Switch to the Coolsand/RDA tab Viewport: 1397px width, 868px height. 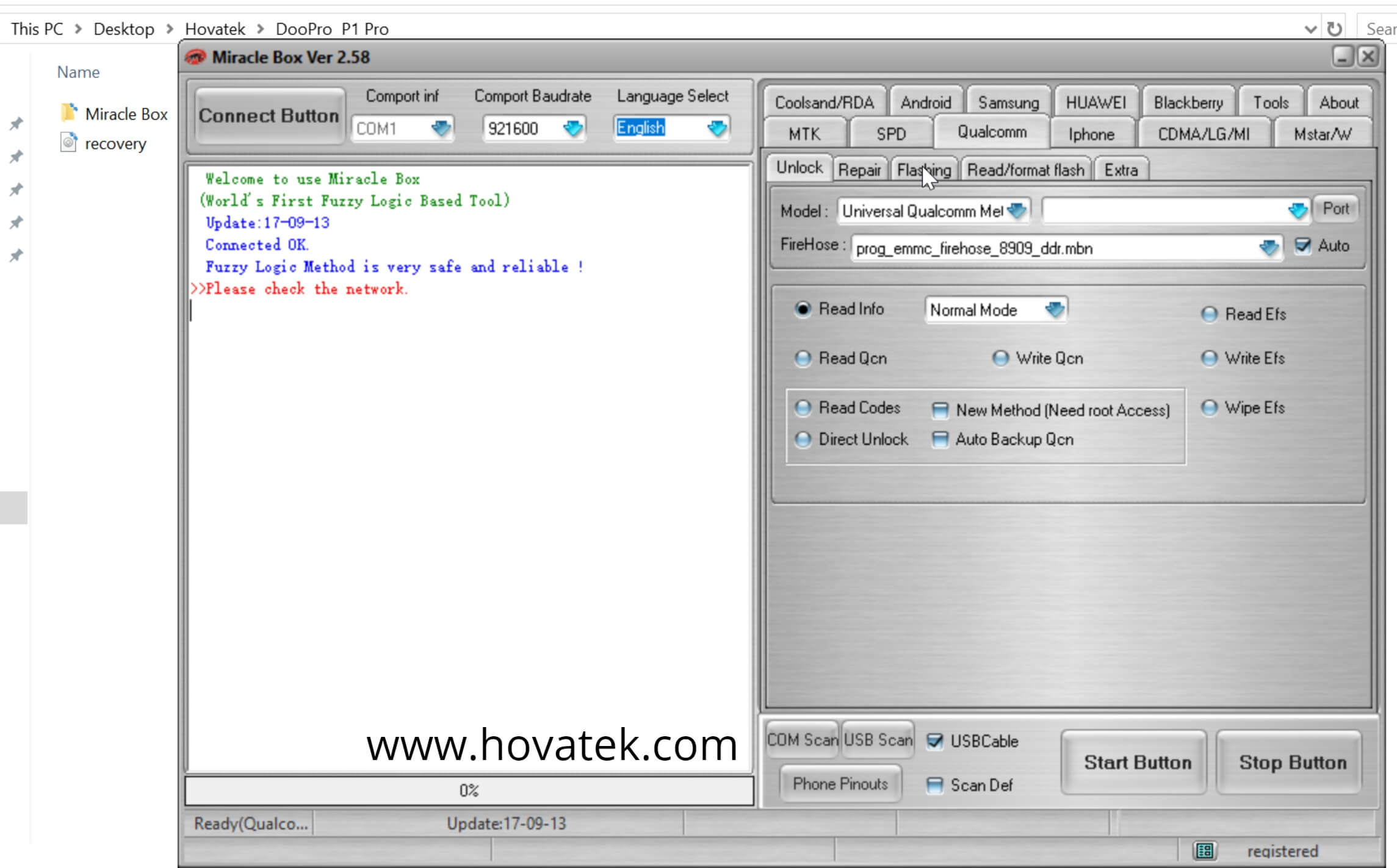click(x=824, y=102)
